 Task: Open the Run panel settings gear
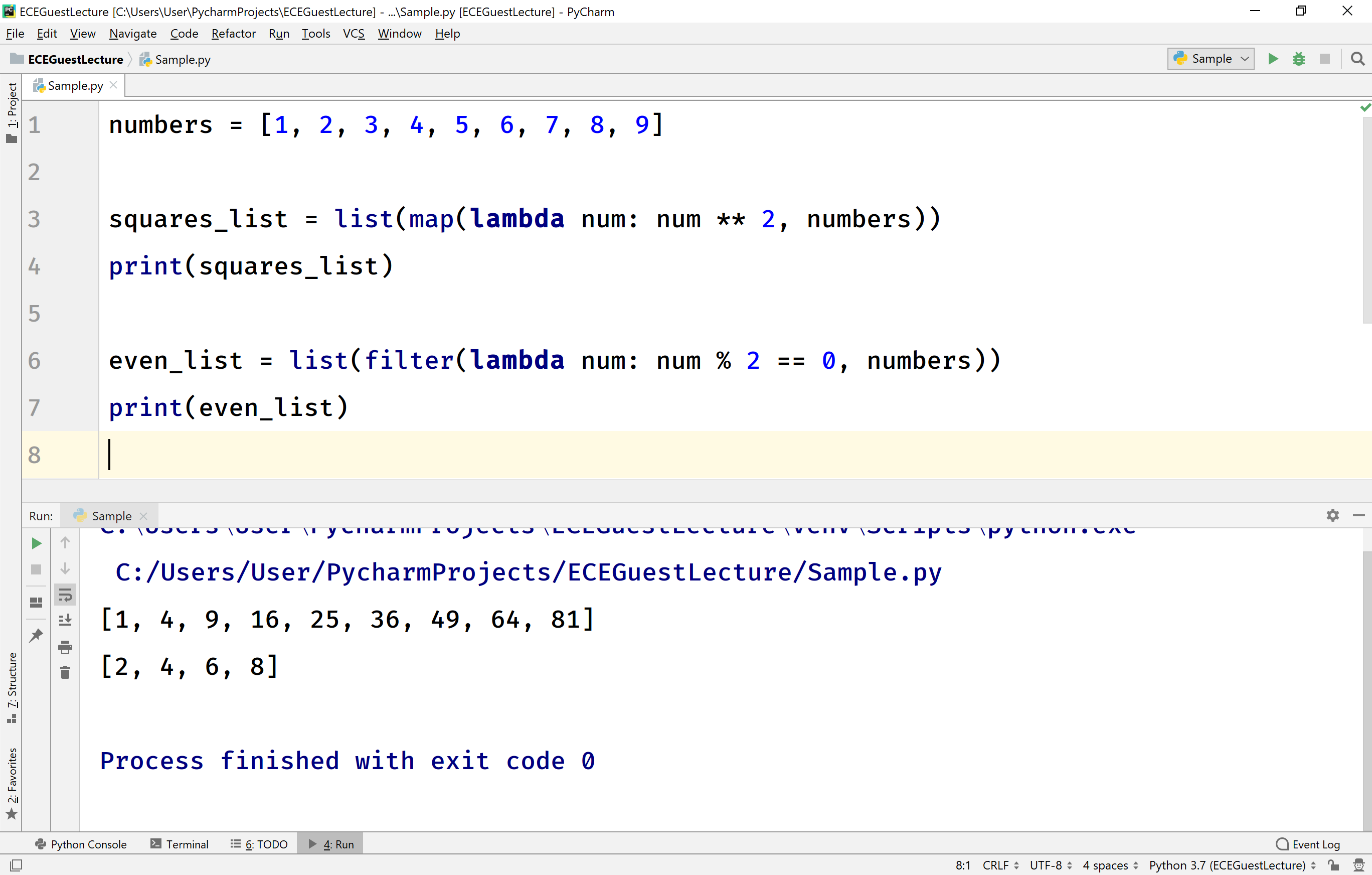[x=1333, y=515]
